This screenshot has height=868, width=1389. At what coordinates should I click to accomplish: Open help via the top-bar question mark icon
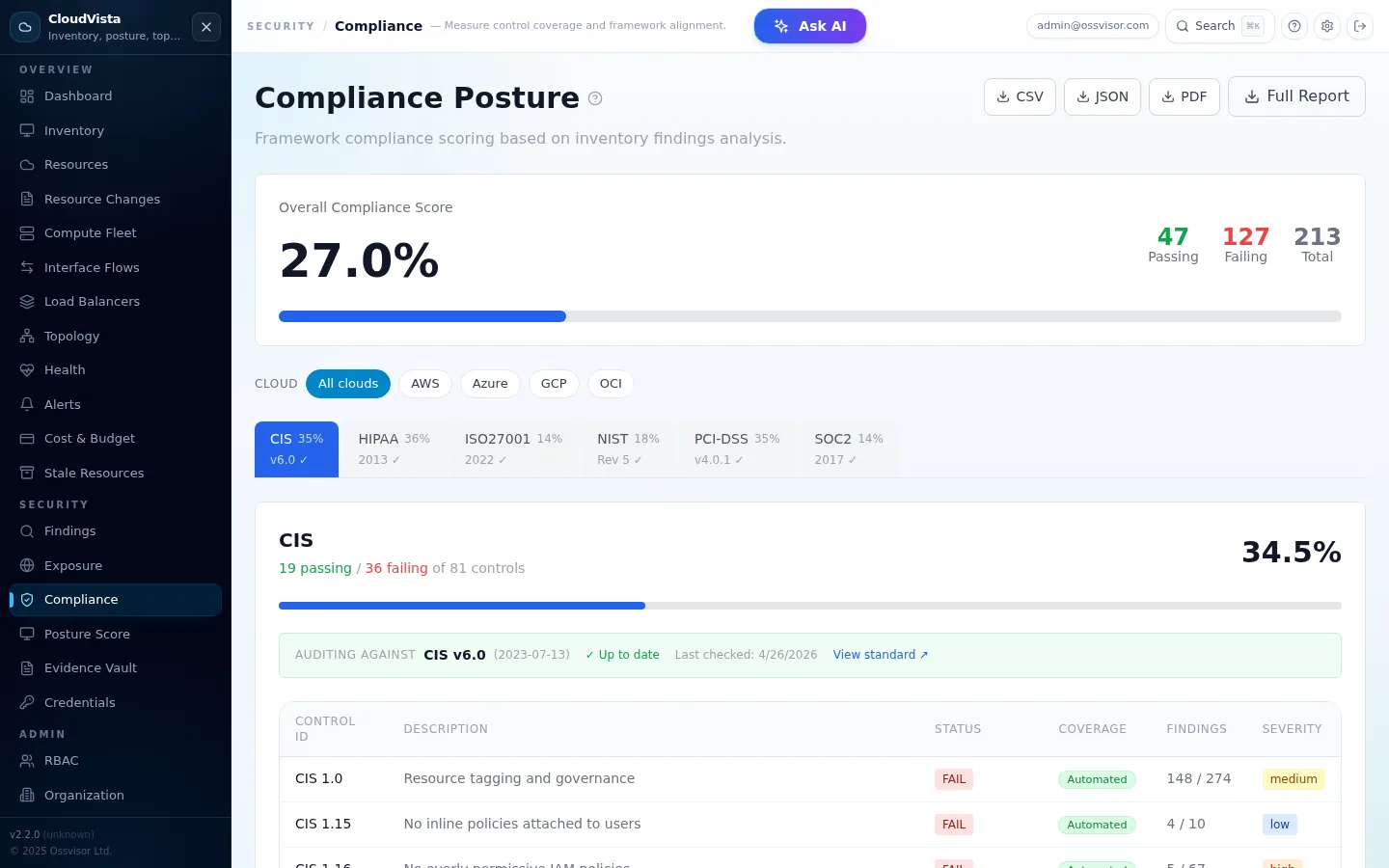pyautogui.click(x=1294, y=26)
